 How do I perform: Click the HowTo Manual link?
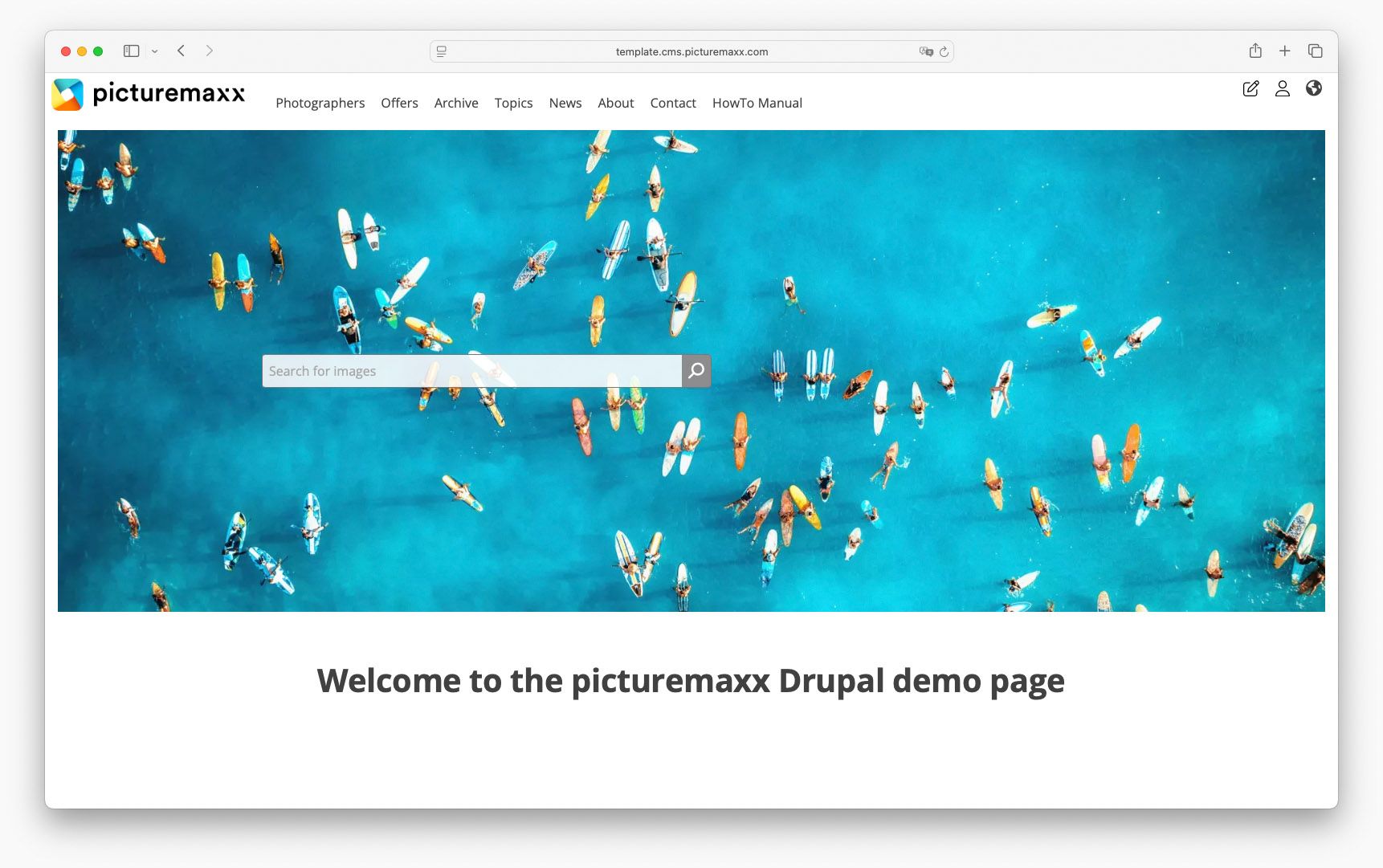pyautogui.click(x=757, y=103)
